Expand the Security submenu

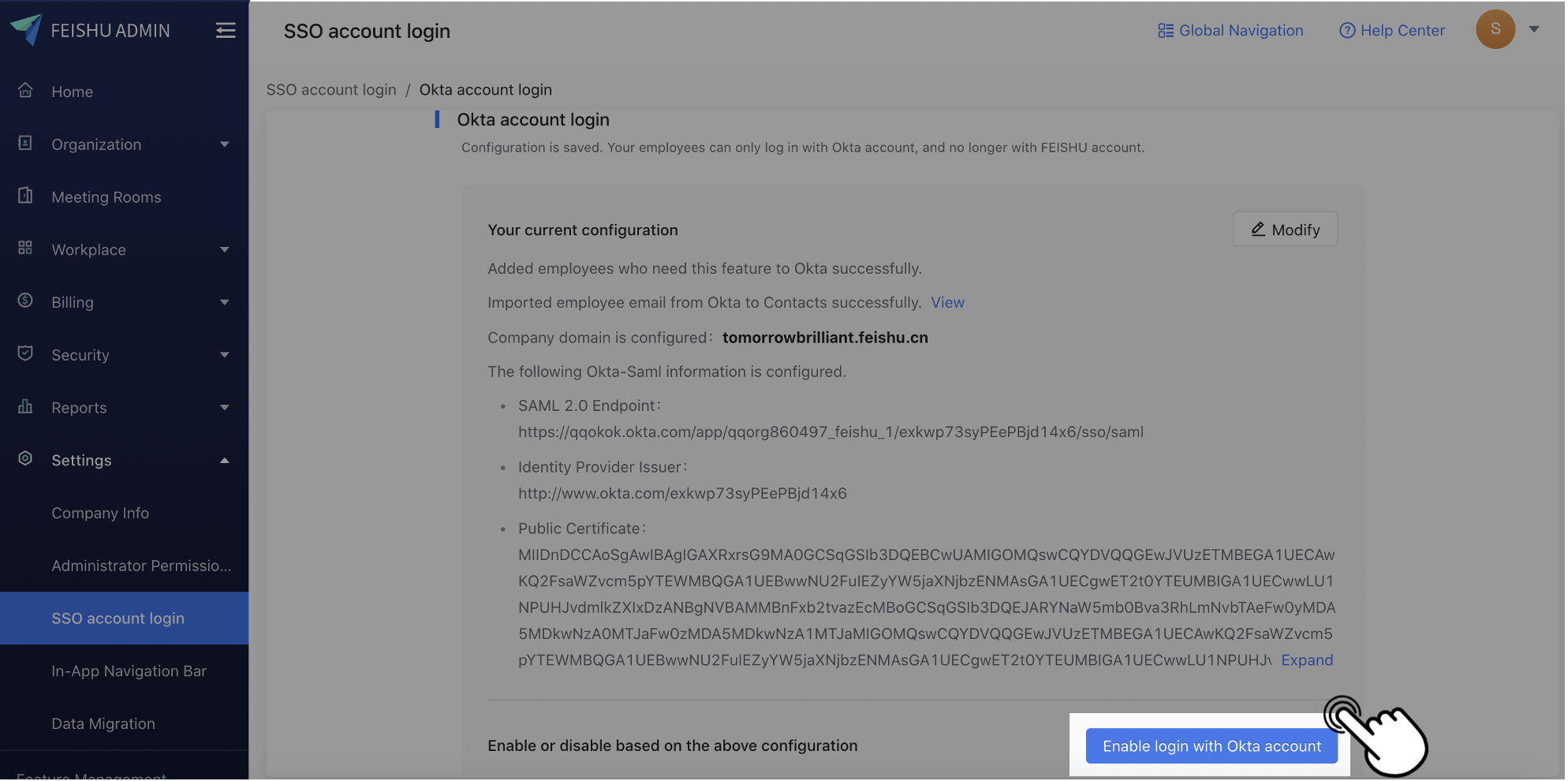pyautogui.click(x=225, y=354)
